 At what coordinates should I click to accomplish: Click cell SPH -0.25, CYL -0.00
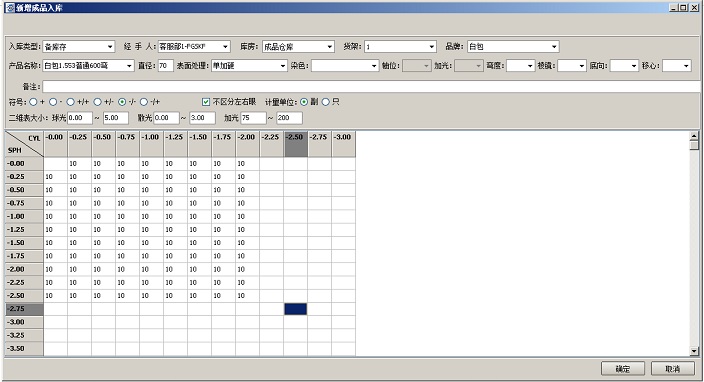[55, 177]
